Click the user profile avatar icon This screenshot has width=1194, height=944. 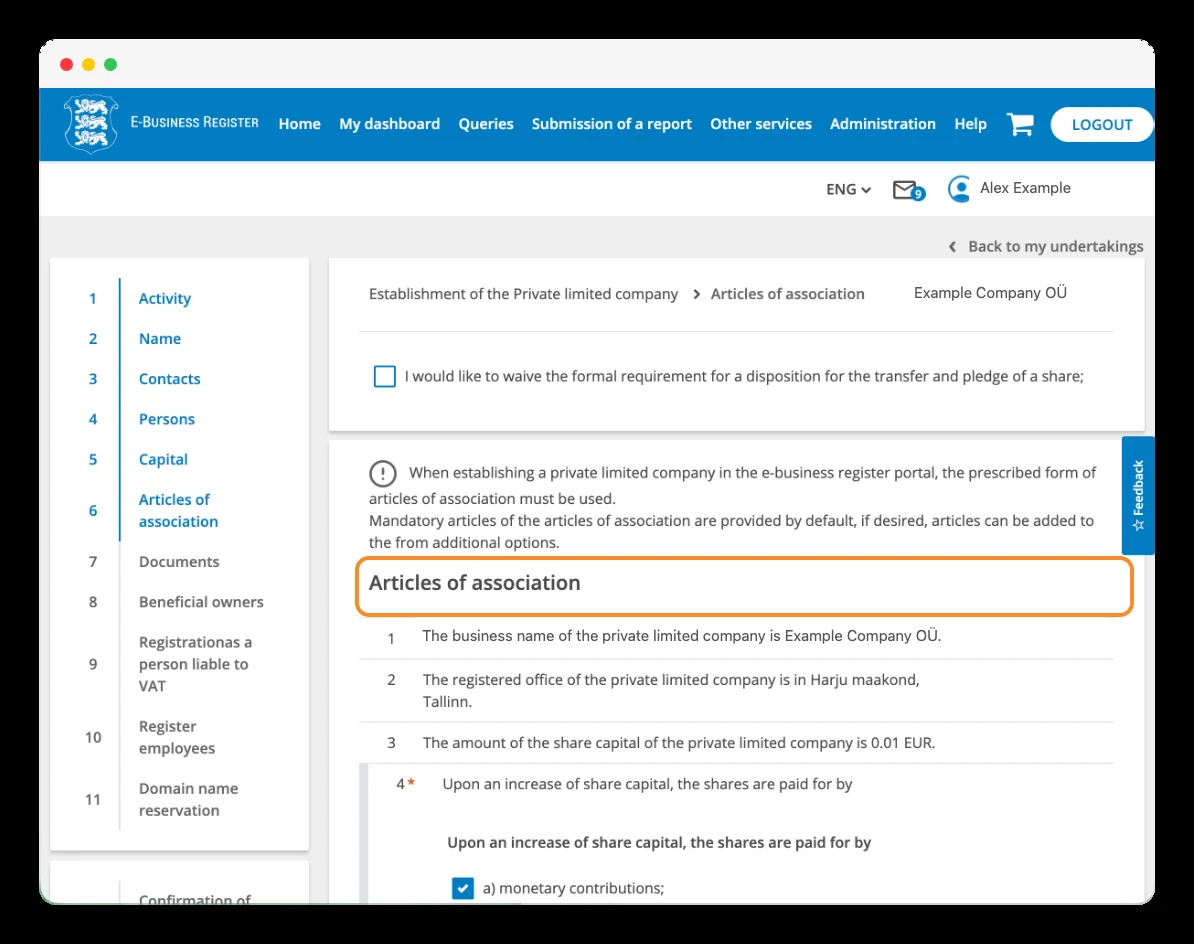[x=959, y=188]
